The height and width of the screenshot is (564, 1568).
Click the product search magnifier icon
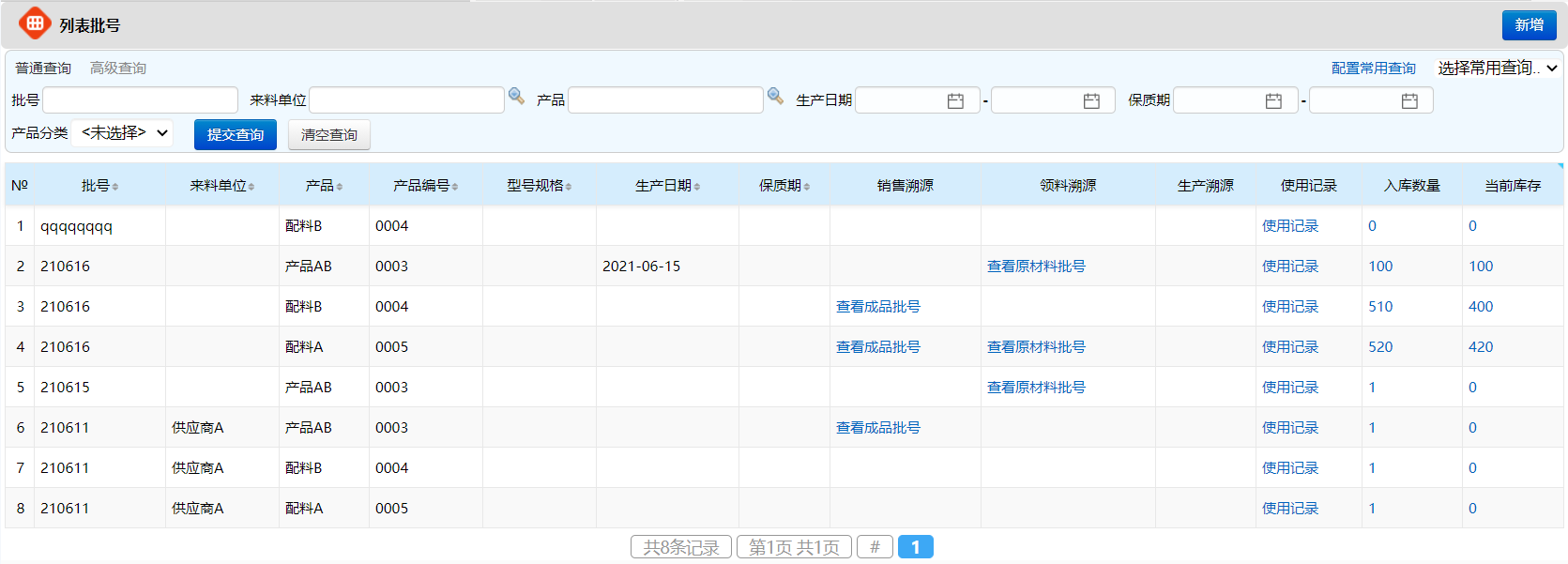(x=775, y=97)
